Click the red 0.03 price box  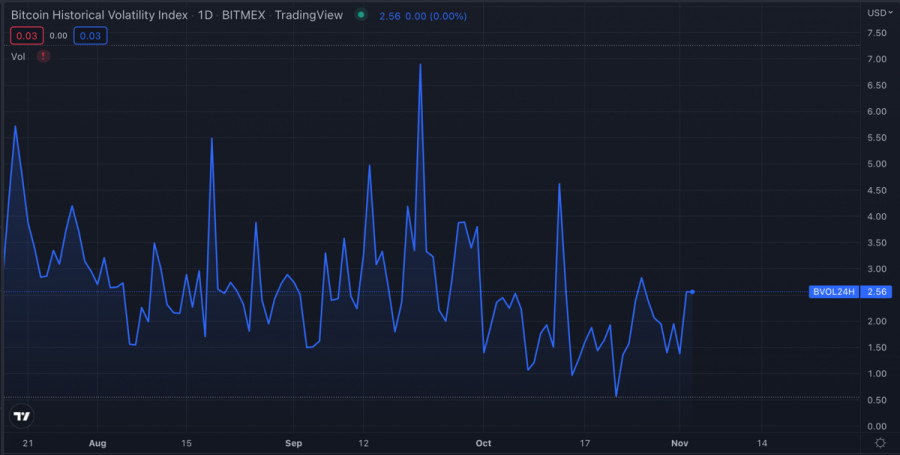pyautogui.click(x=27, y=36)
